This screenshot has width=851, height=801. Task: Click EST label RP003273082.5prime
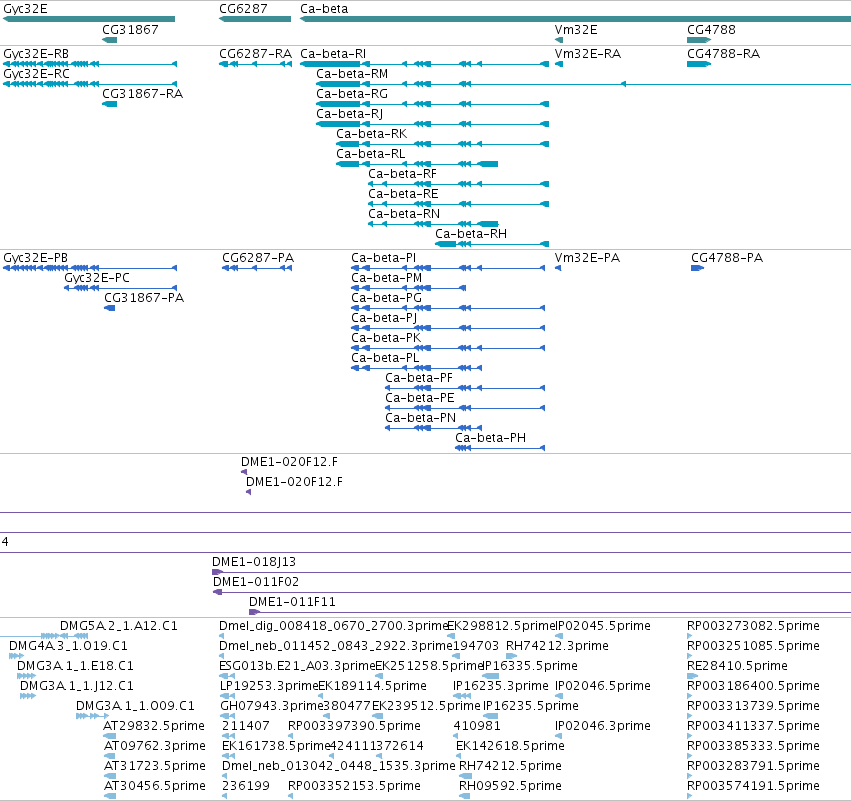(x=753, y=626)
